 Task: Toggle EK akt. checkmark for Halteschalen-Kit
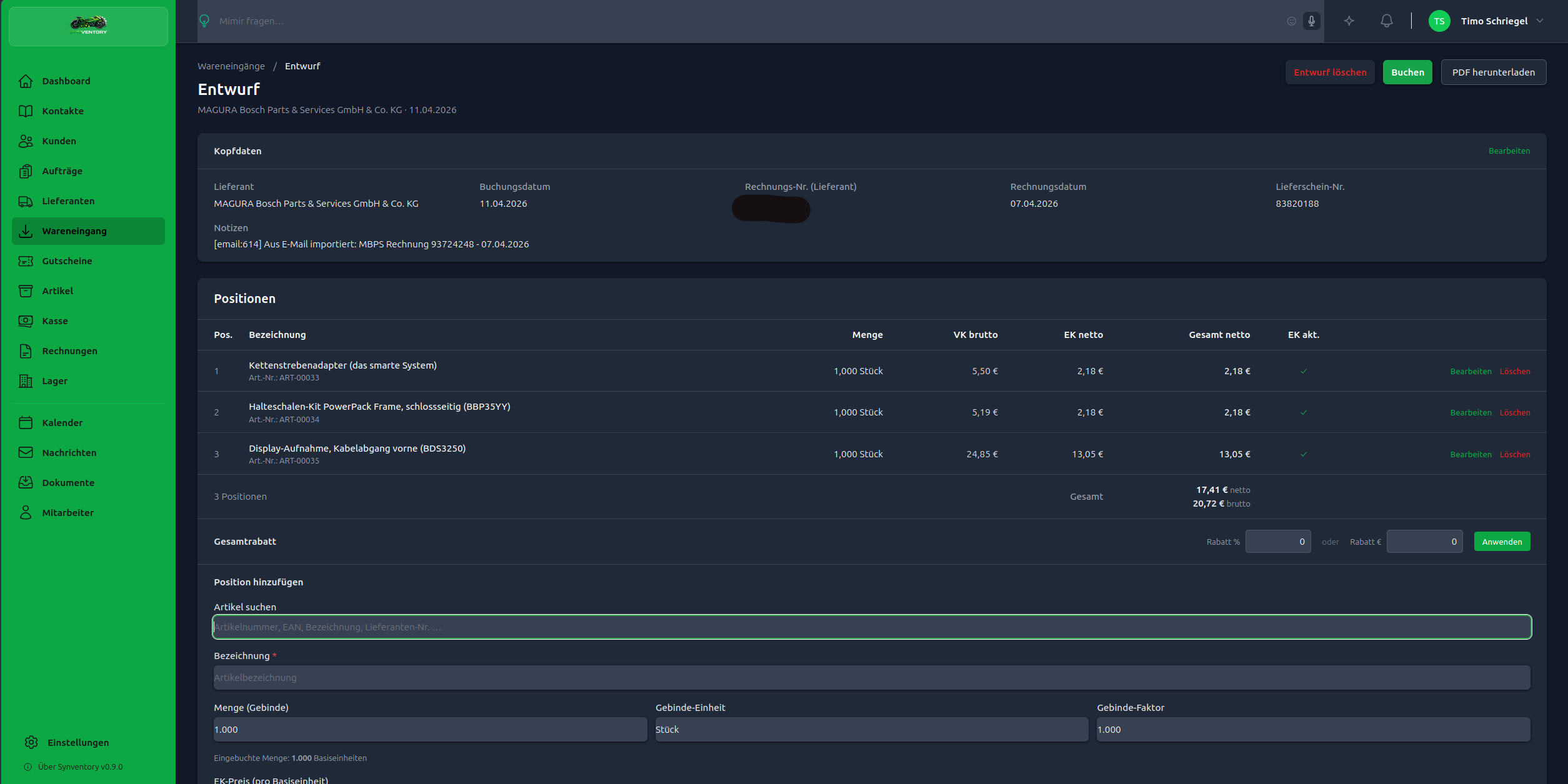[1304, 412]
